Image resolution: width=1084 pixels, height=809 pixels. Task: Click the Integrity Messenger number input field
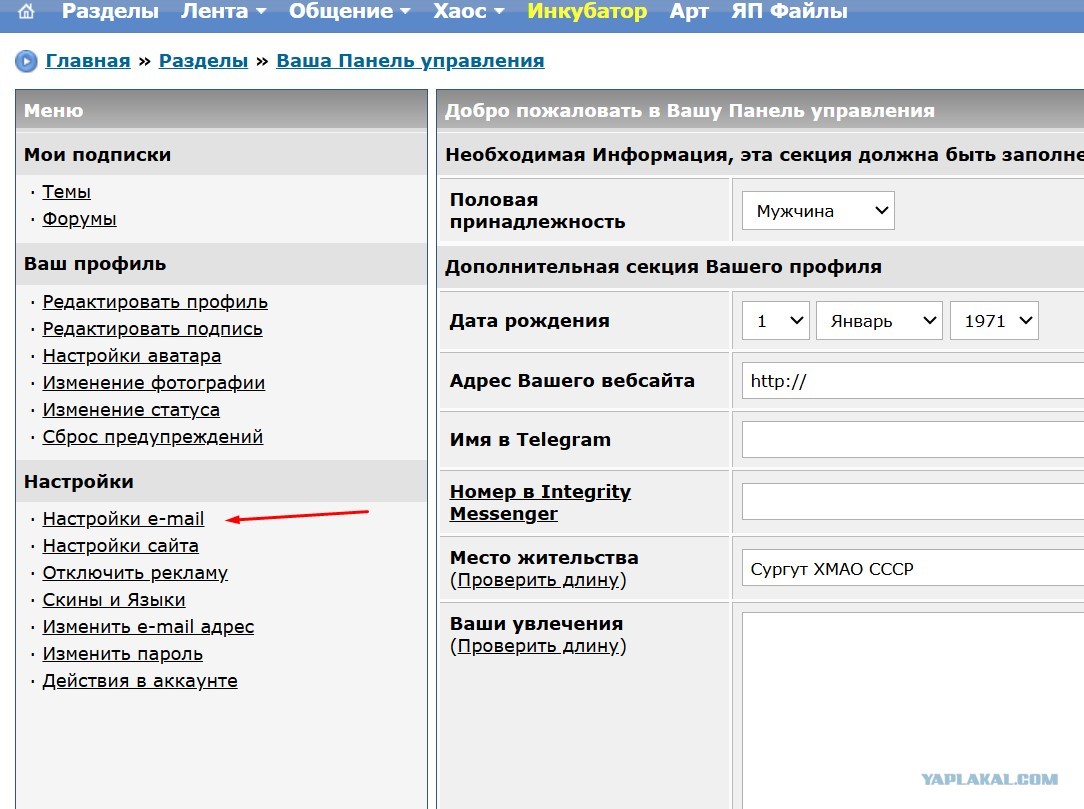tap(913, 501)
